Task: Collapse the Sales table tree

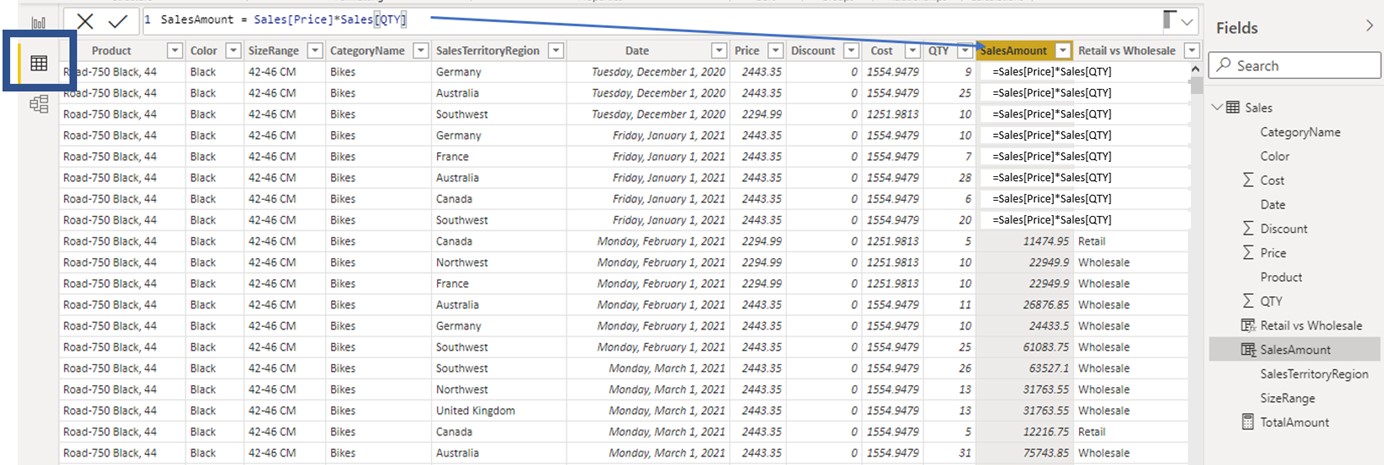Action: point(1217,108)
